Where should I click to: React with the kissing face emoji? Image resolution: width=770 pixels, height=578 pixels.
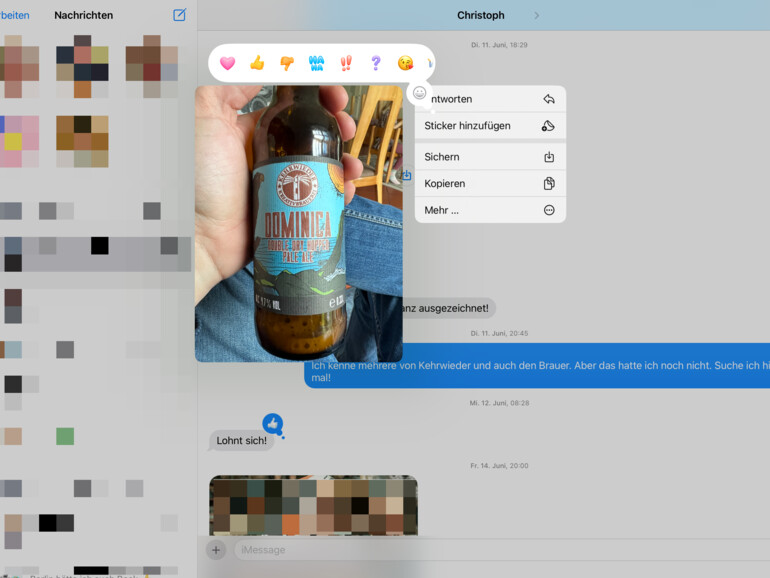pos(405,63)
